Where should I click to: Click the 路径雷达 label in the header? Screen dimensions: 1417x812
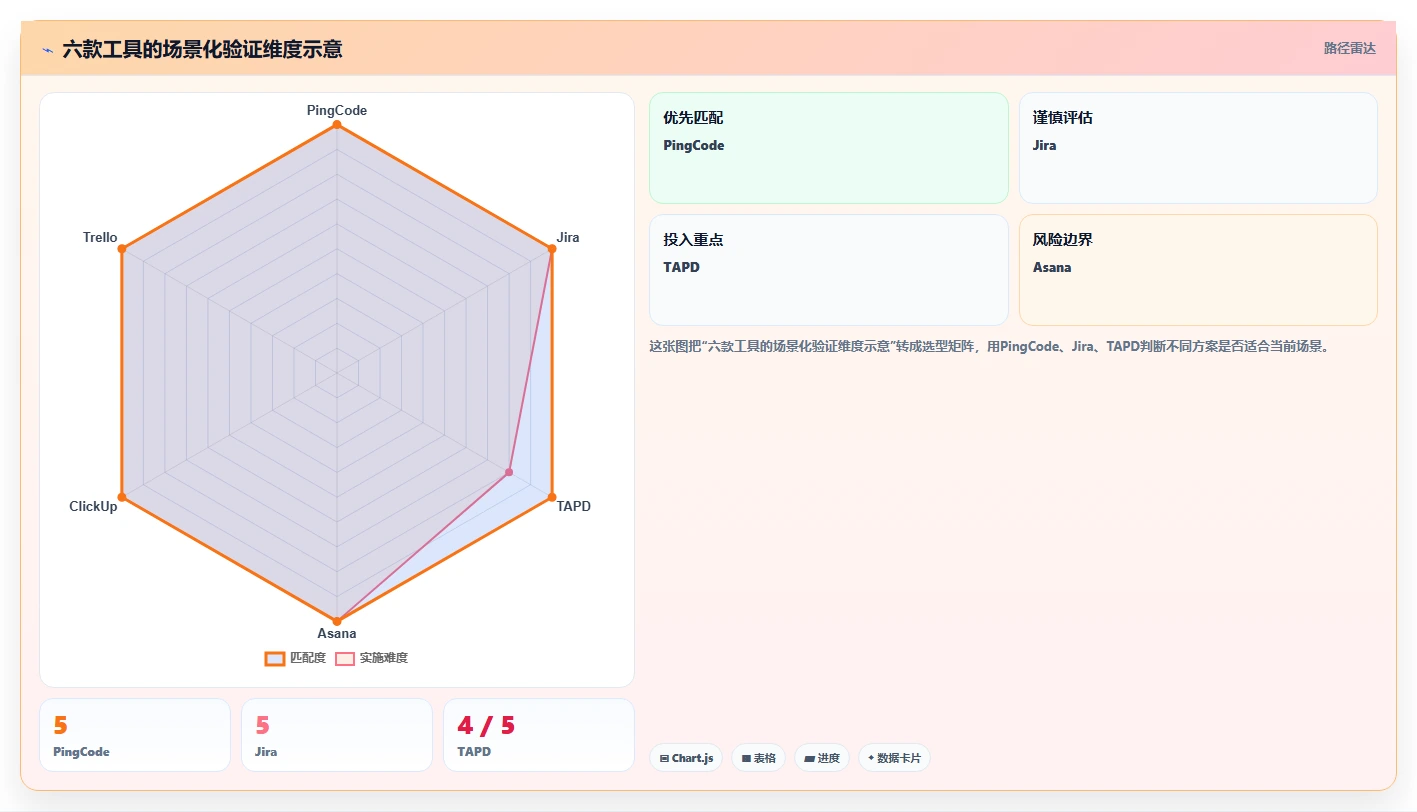tap(1349, 48)
